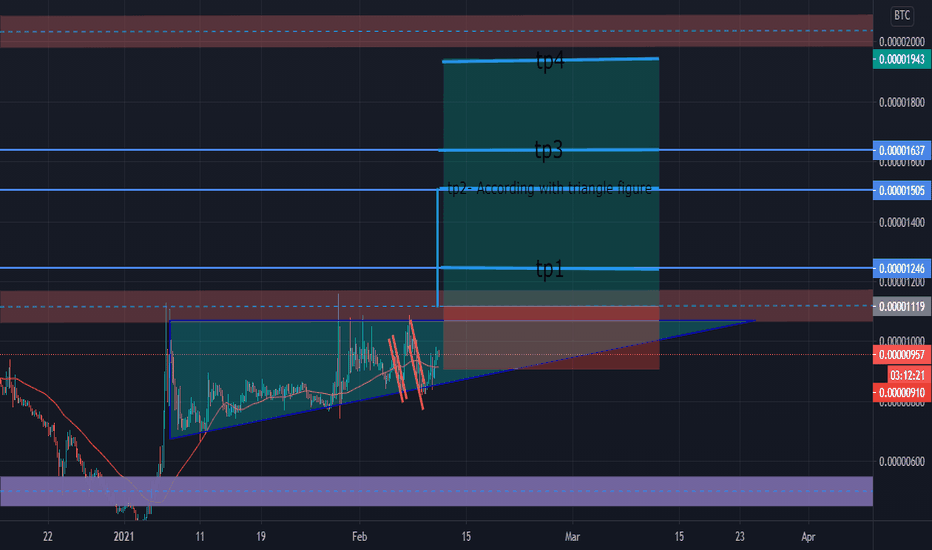Click the 0.00000910 red price label
The height and width of the screenshot is (550, 932).
[902, 392]
